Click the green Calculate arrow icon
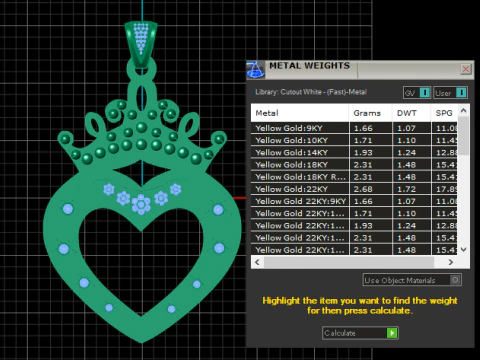480x360 pixels. (x=392, y=333)
